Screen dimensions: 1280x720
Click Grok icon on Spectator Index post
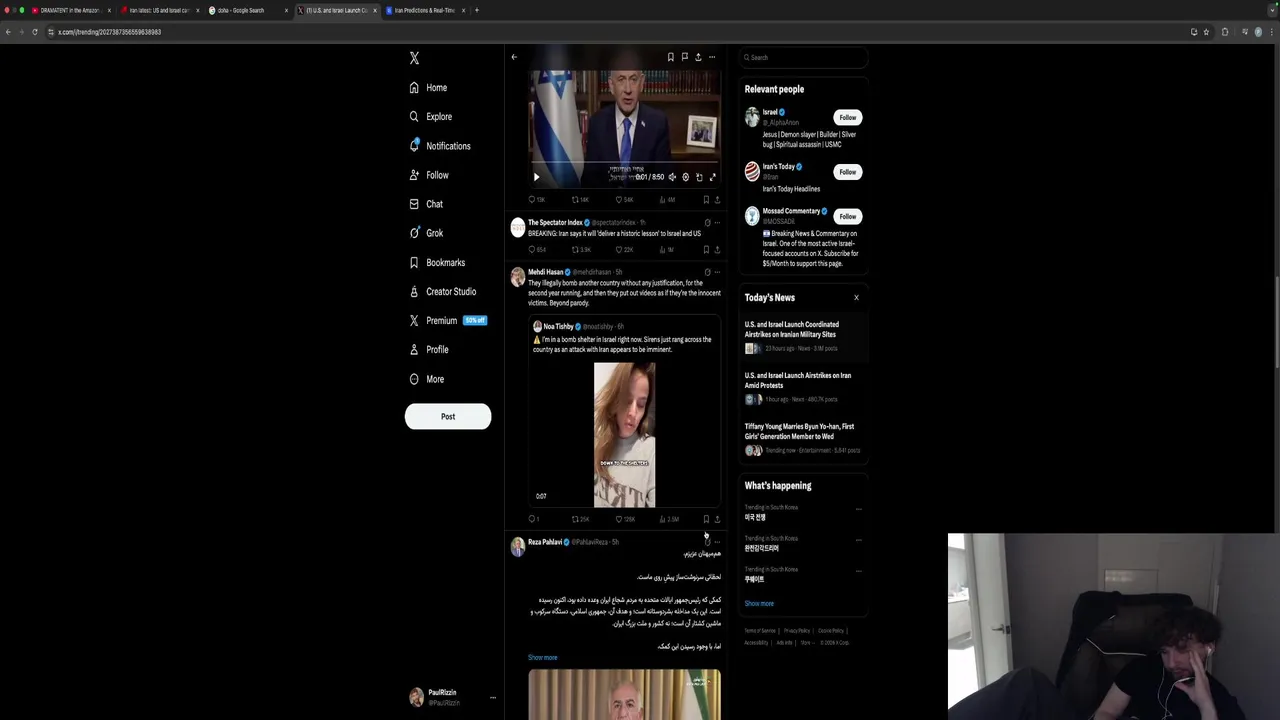point(707,223)
